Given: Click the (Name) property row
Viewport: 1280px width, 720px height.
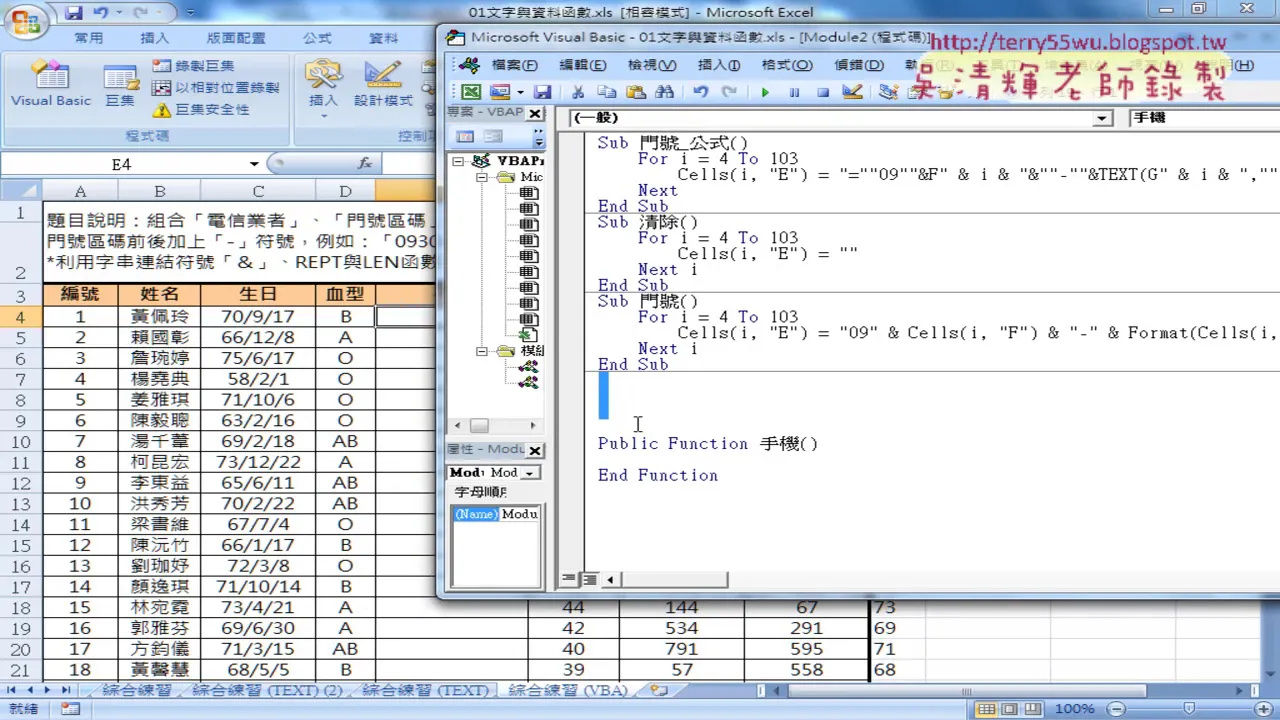Looking at the screenshot, I should [496, 514].
